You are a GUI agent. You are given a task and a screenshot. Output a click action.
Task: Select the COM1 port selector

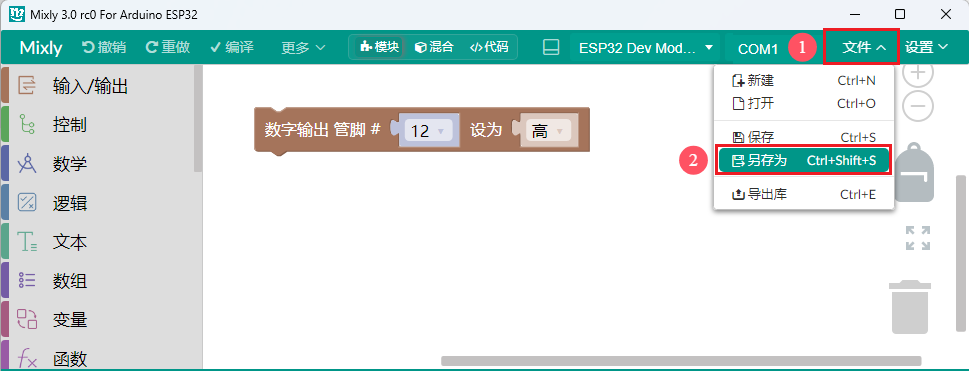tap(758, 48)
